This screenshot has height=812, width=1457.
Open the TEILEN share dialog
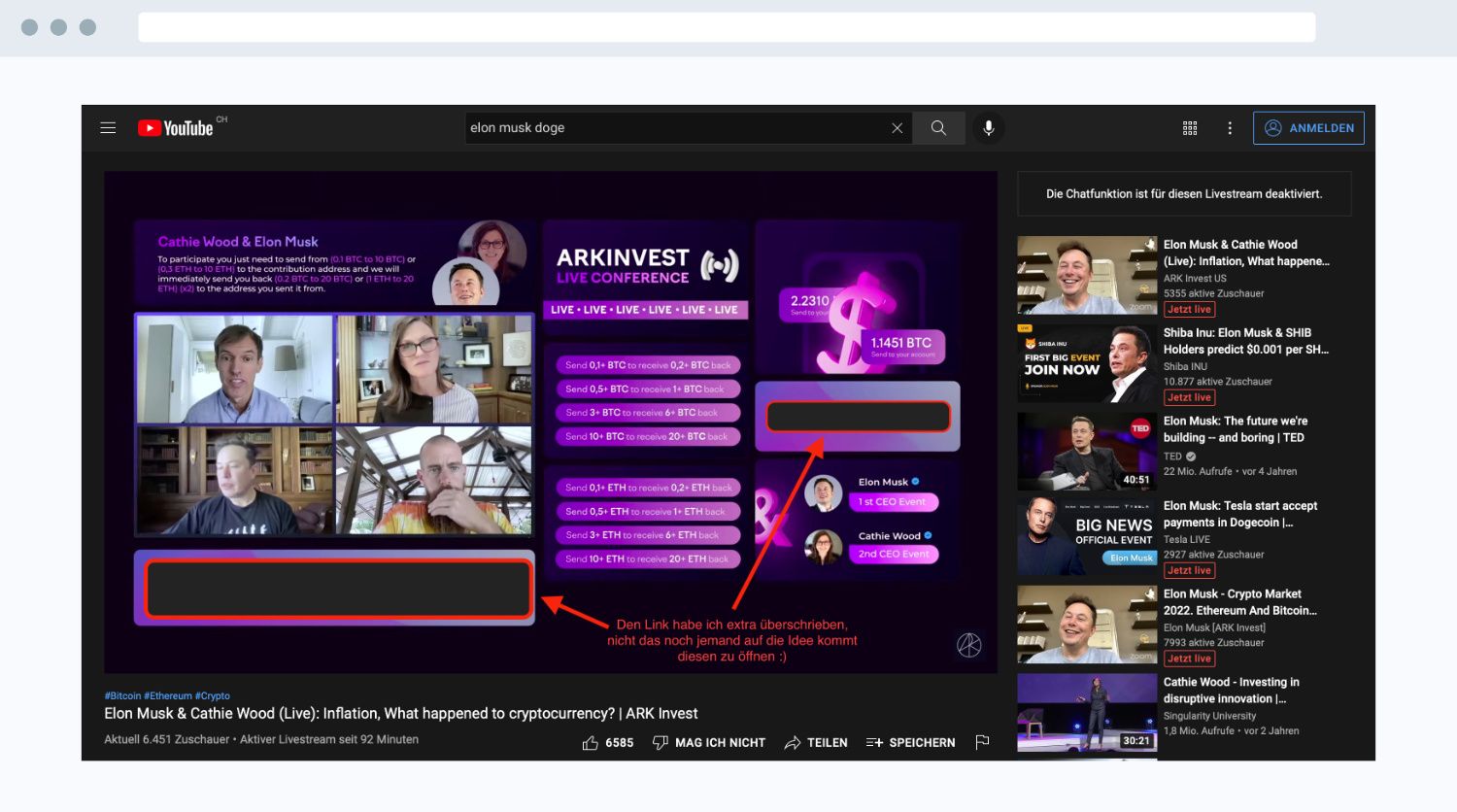pos(816,743)
